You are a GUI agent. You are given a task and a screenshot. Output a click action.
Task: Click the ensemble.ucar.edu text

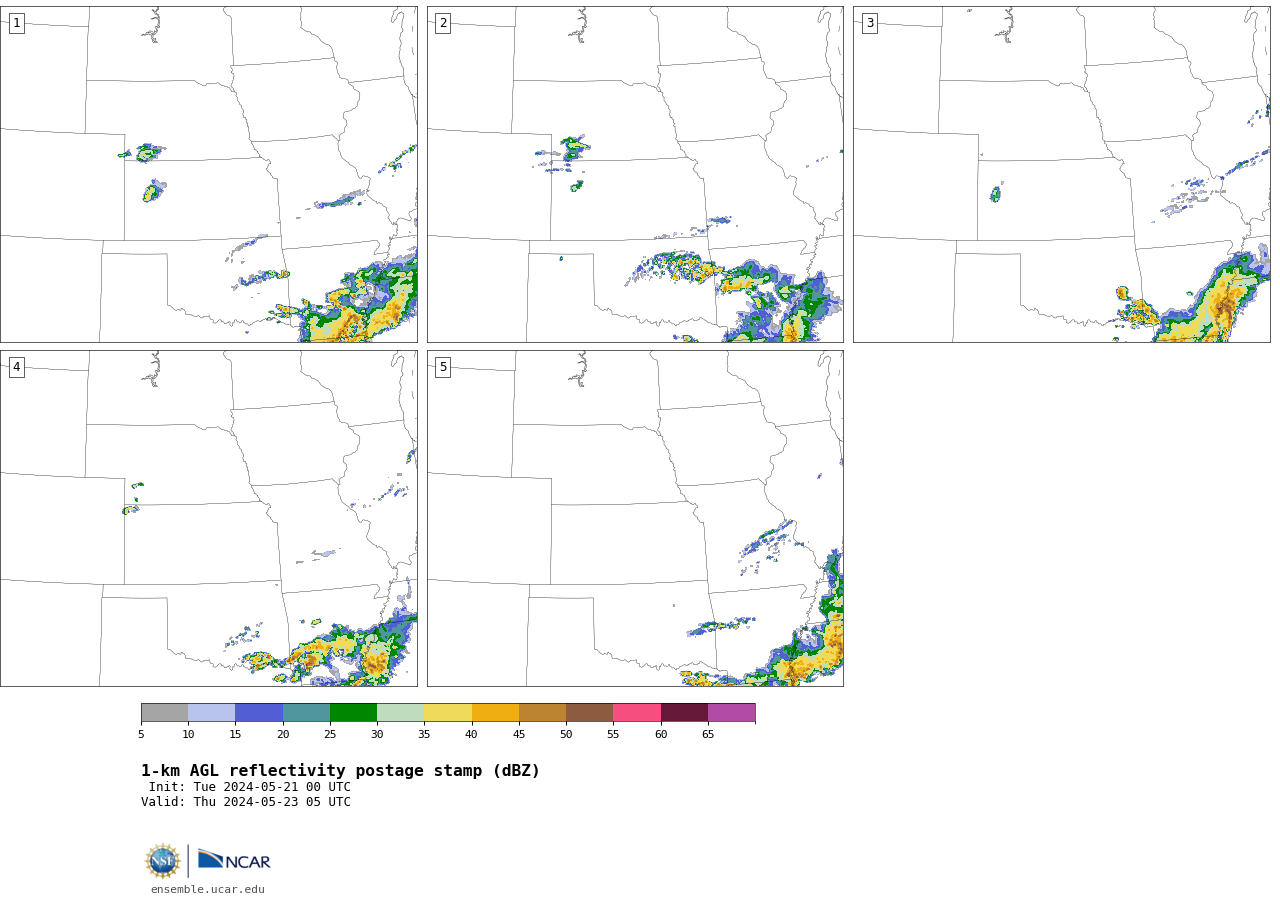pyautogui.click(x=208, y=889)
